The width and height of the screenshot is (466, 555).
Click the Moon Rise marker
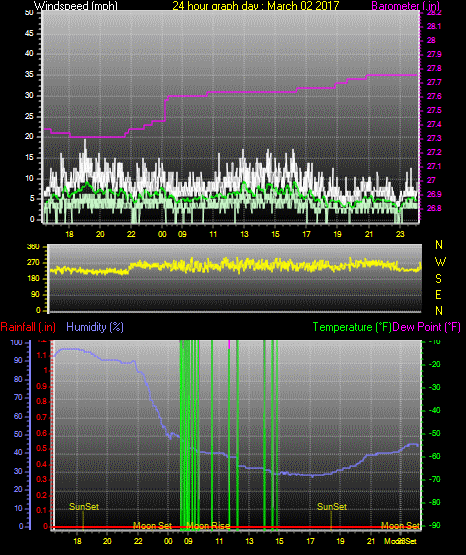coord(208,526)
